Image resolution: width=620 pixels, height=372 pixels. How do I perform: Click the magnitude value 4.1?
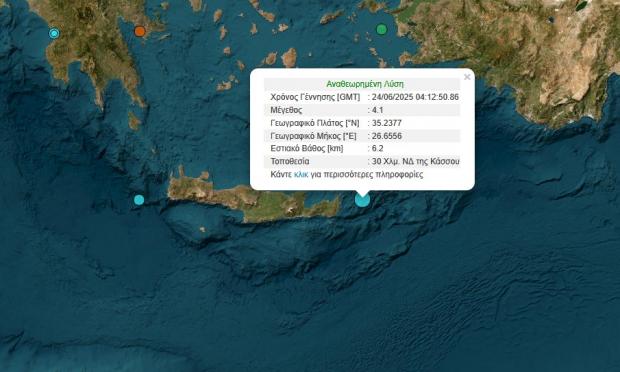(378, 110)
